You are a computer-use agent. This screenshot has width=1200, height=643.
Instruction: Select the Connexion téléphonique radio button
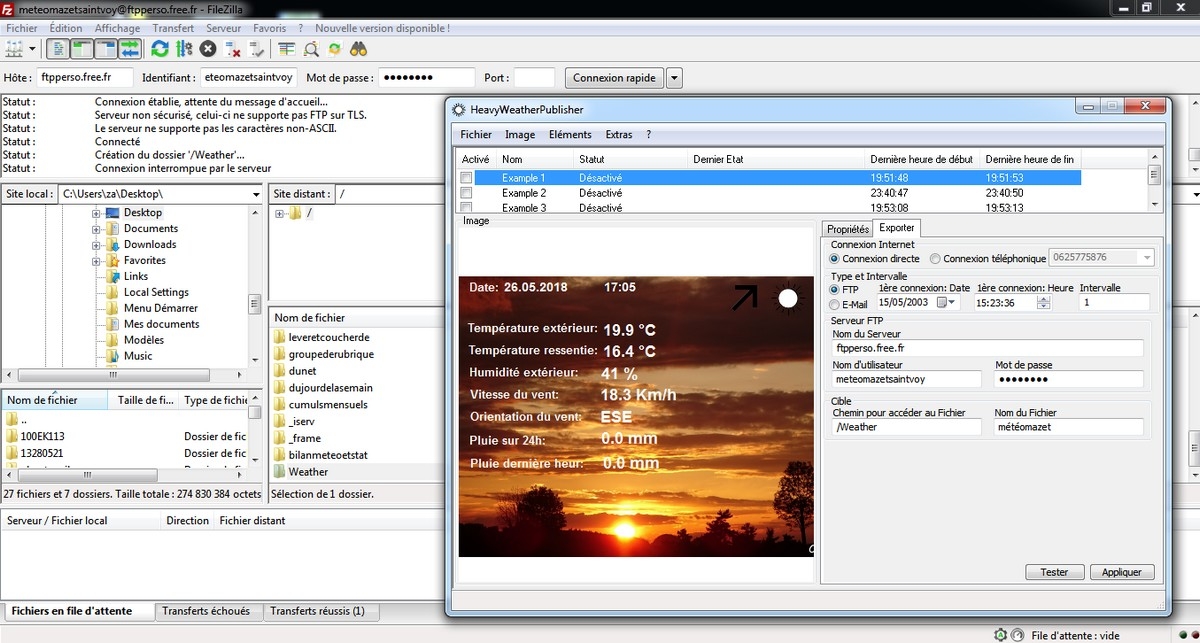[935, 259]
